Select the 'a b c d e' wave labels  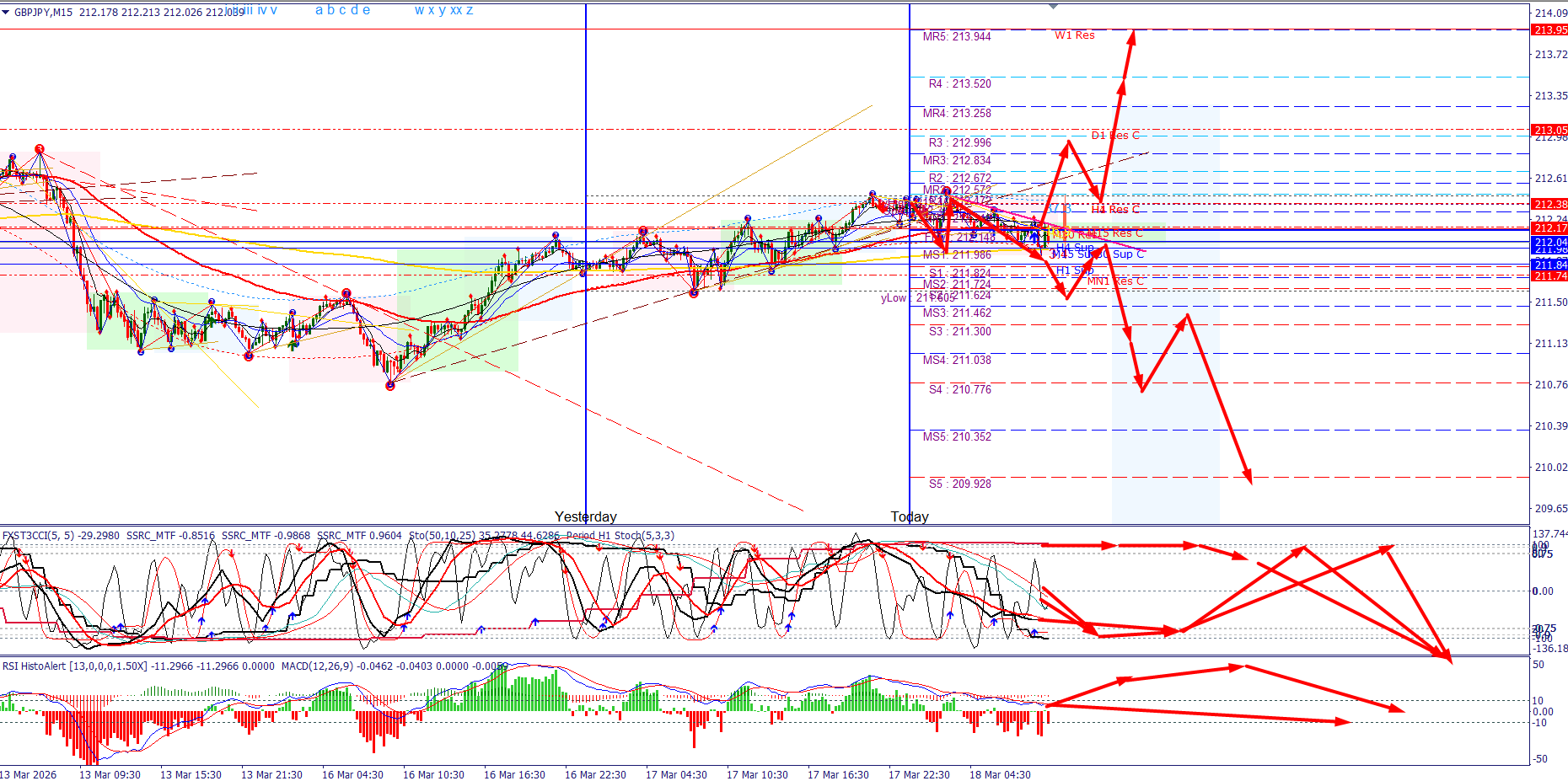[342, 10]
